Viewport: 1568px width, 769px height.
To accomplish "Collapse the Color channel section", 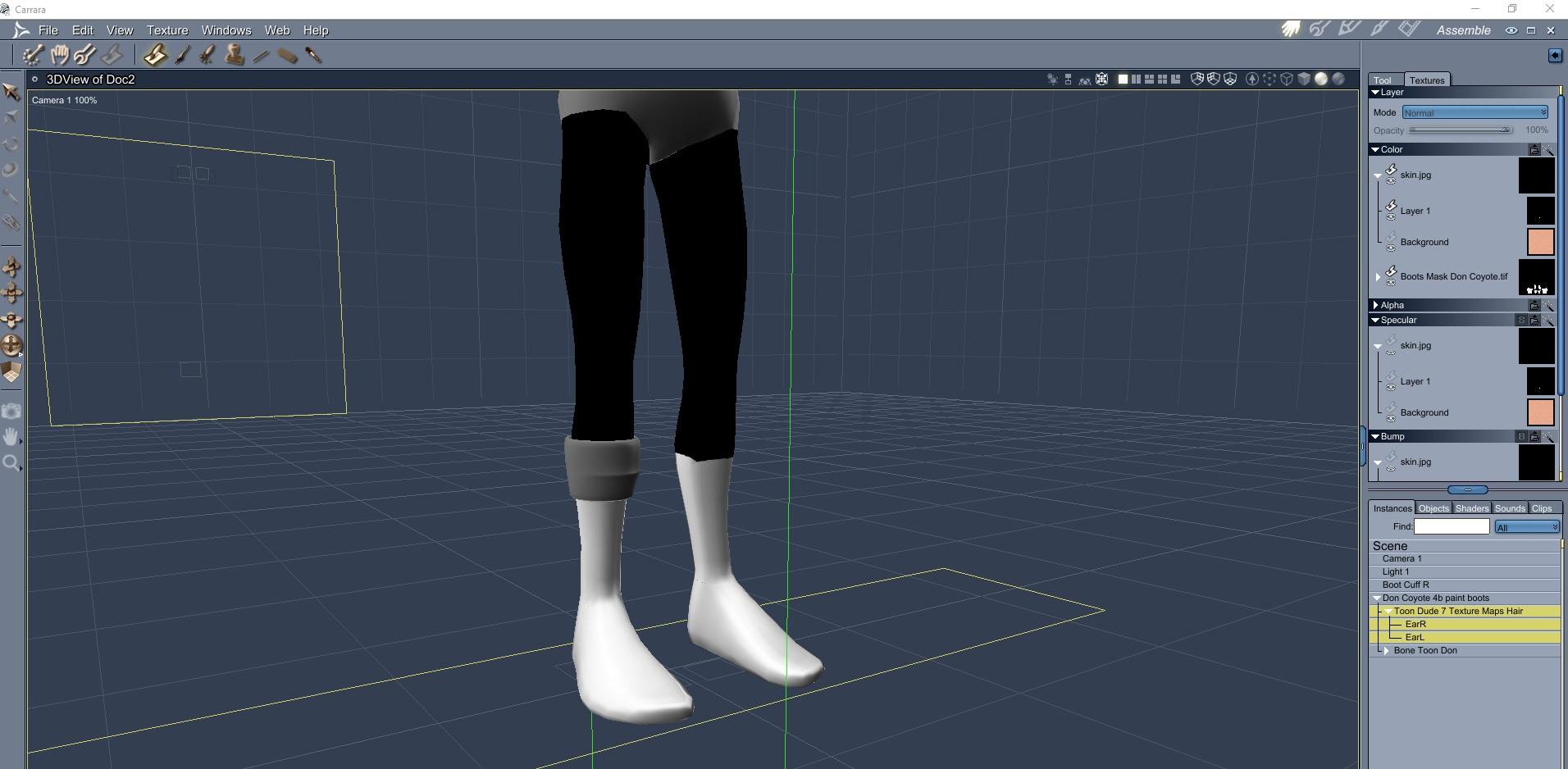I will click(x=1375, y=150).
